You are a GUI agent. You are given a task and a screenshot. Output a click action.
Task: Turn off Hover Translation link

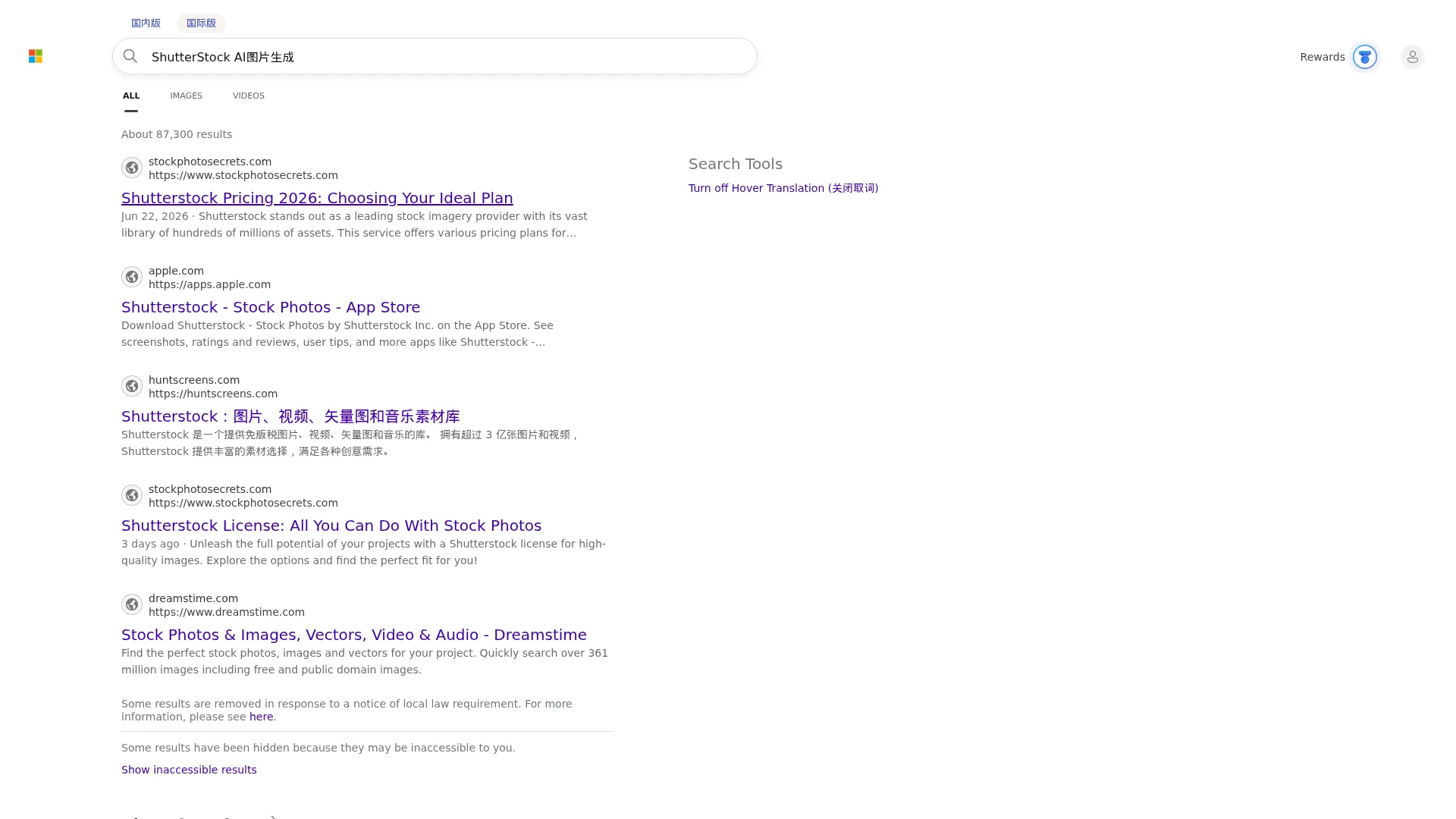(783, 188)
